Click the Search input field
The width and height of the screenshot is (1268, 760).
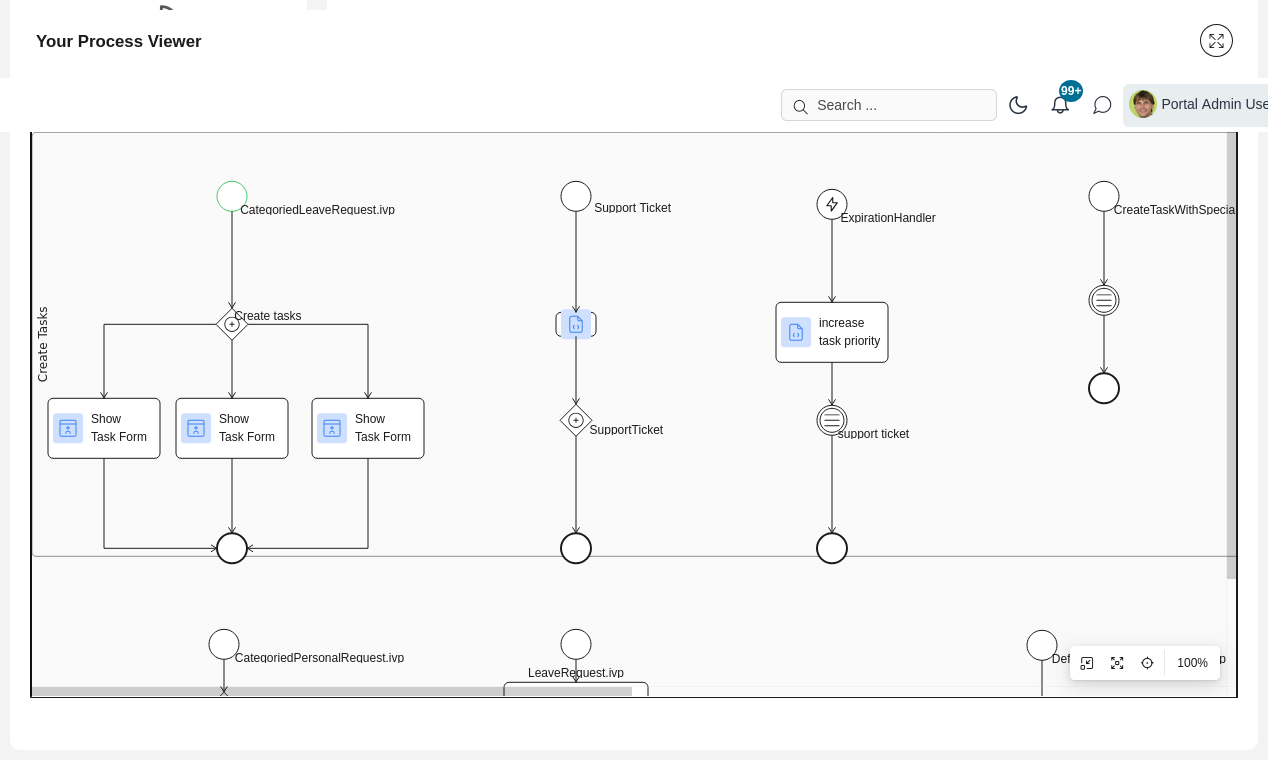click(889, 105)
